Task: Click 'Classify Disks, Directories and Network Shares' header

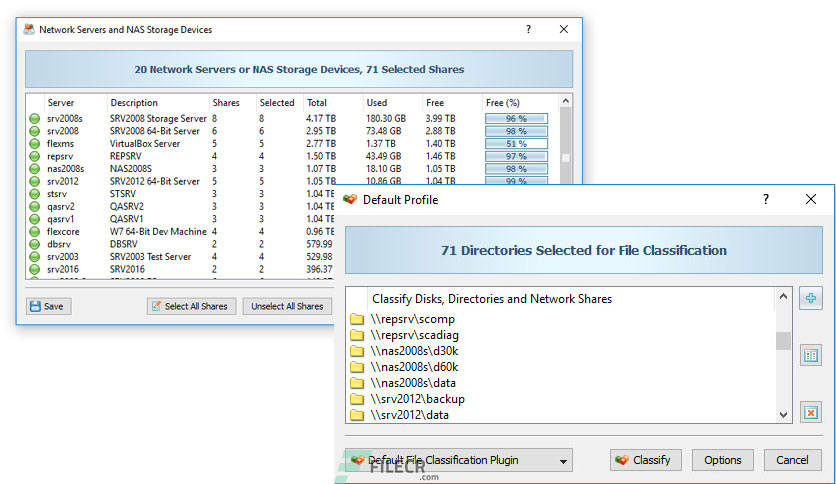Action: [x=492, y=299]
